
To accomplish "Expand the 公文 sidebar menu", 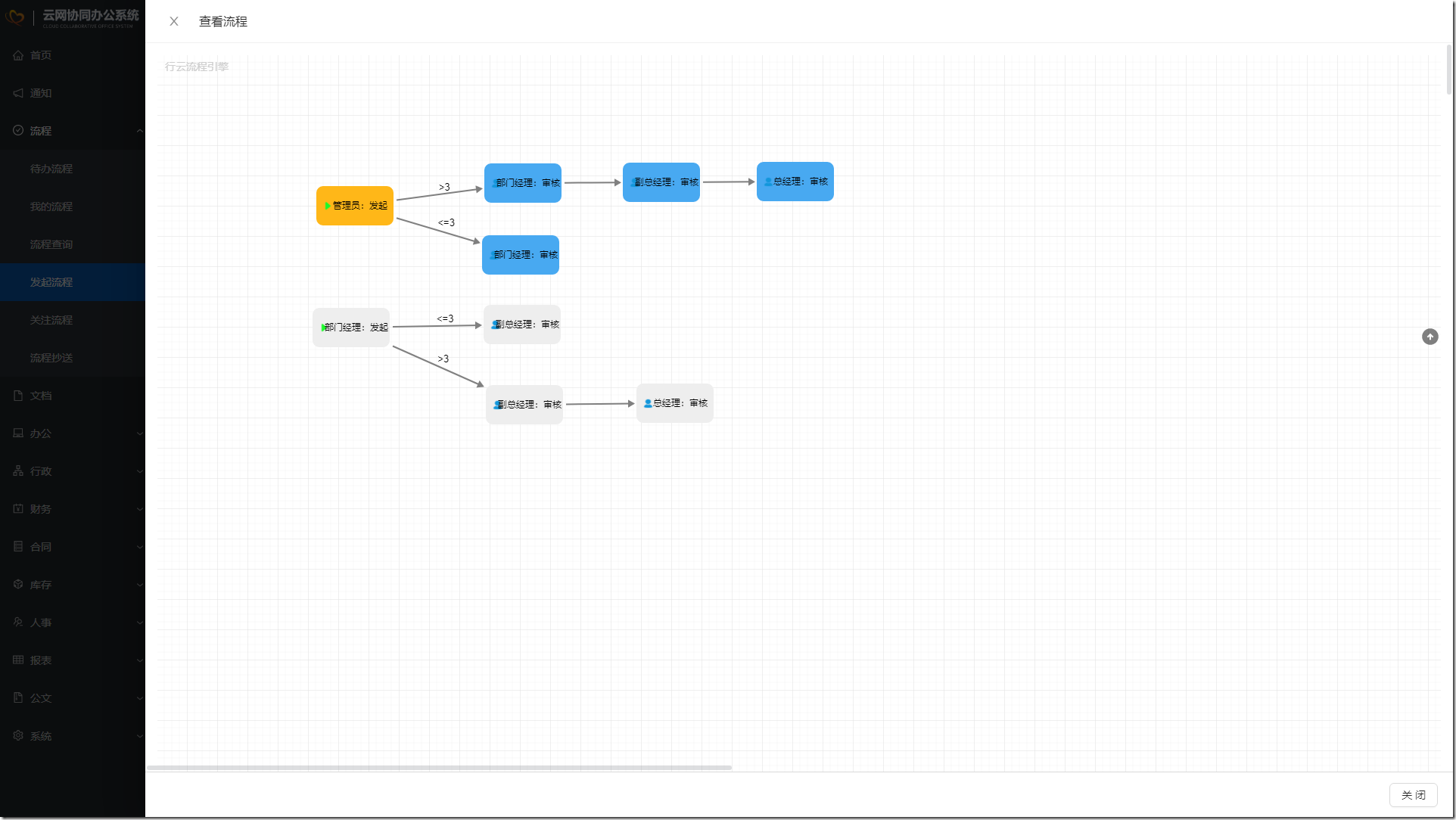I will point(73,698).
